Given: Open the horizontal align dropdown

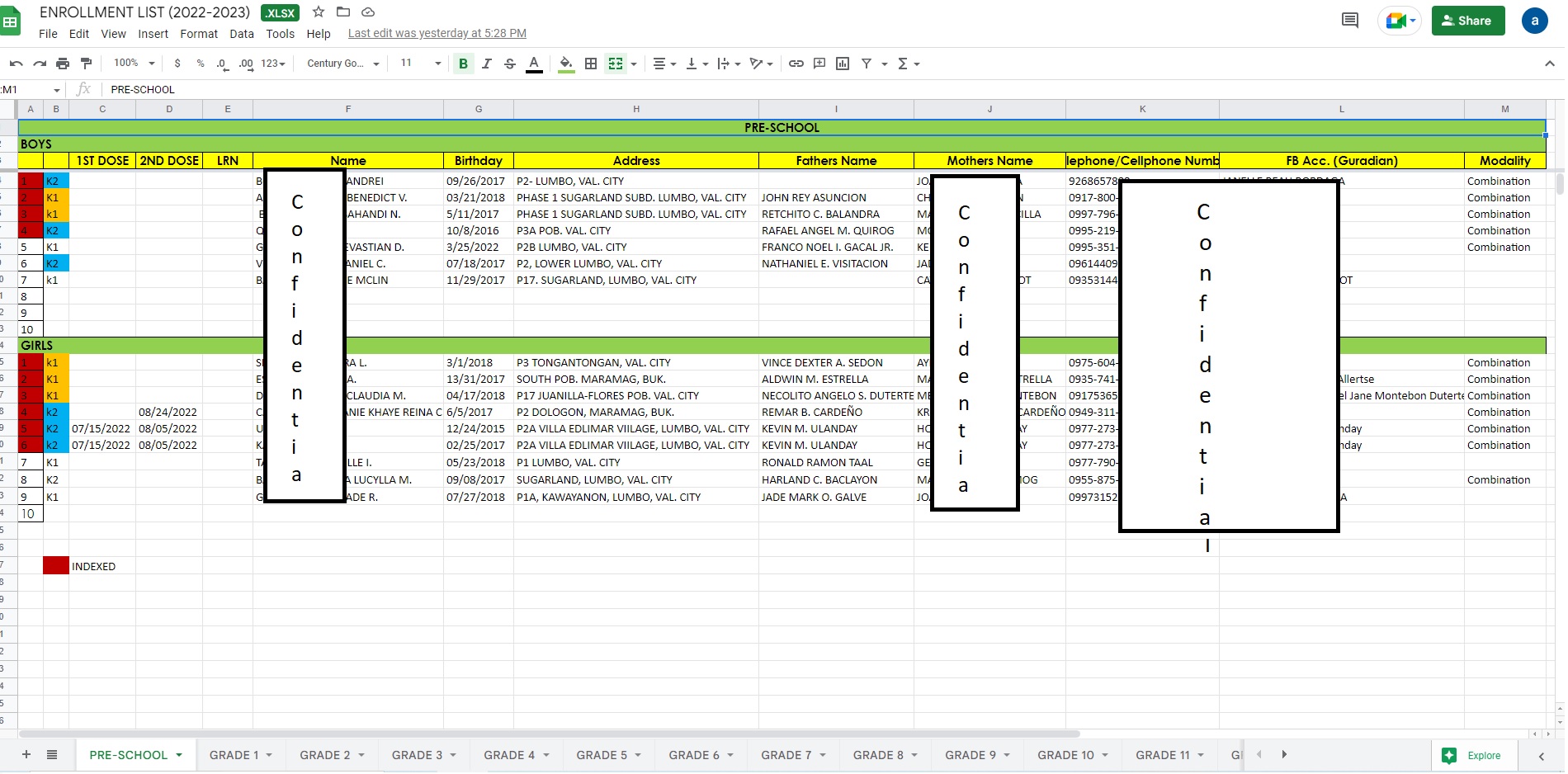Looking at the screenshot, I should (664, 64).
